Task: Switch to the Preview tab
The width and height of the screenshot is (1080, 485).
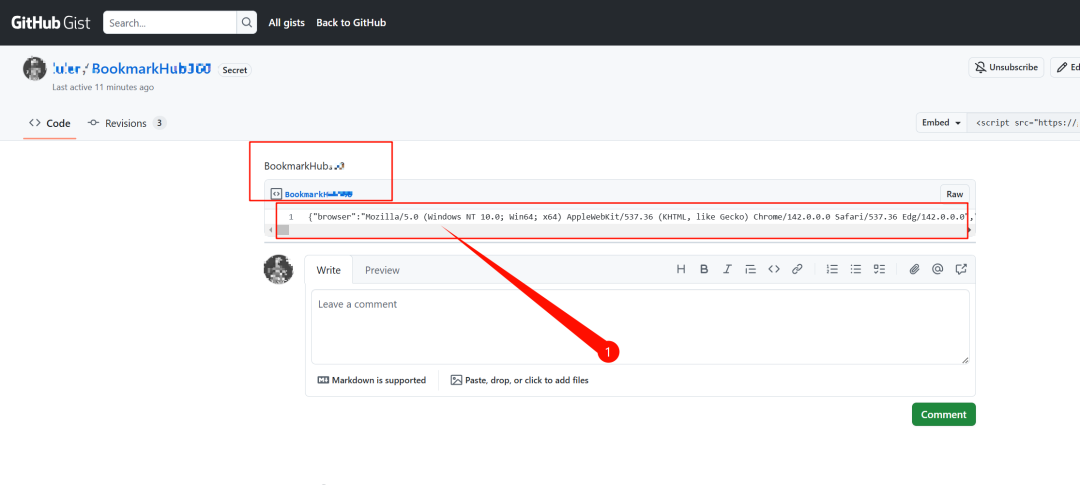Action: [382, 270]
